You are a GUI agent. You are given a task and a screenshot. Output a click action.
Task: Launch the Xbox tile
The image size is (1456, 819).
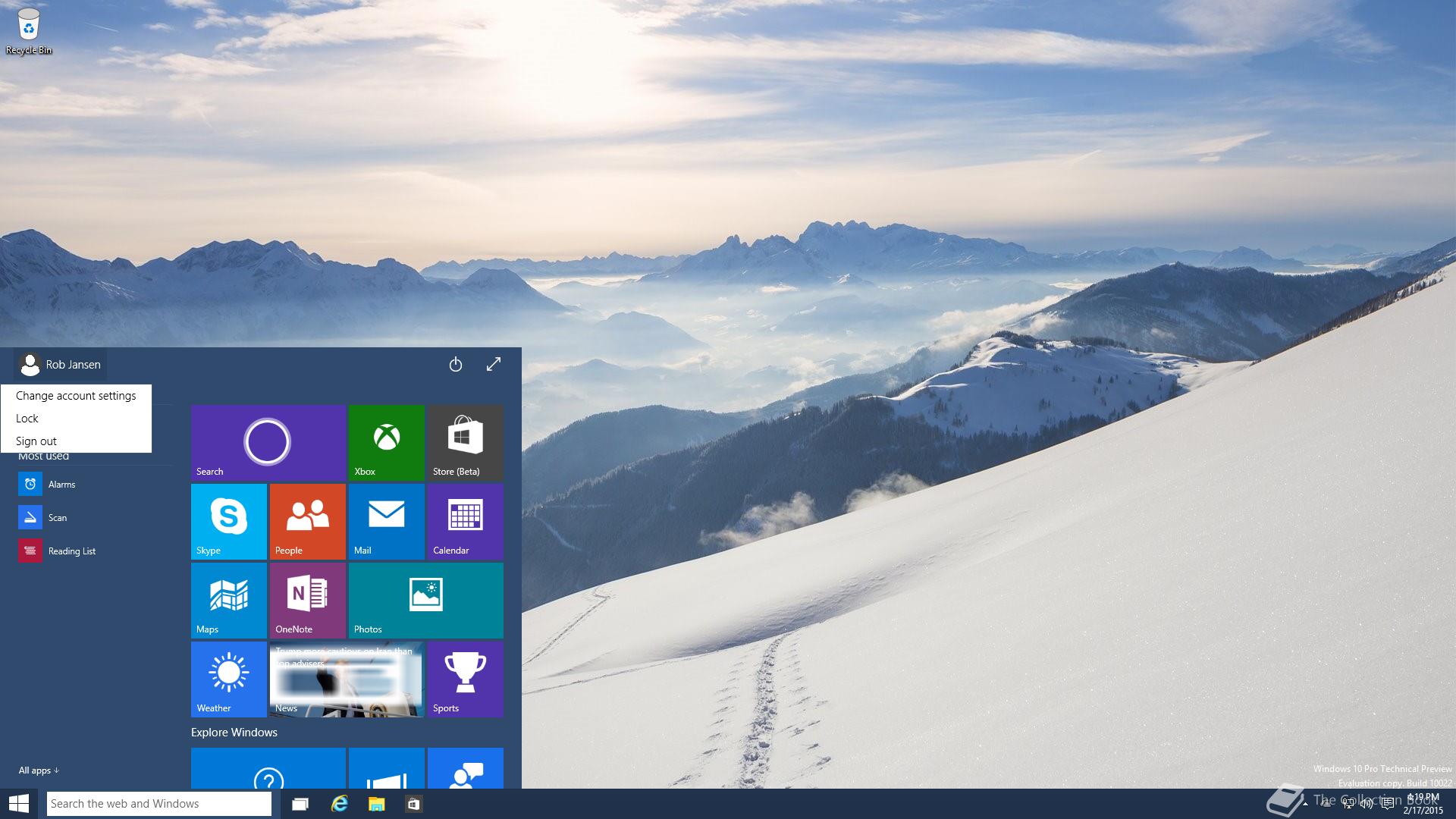pos(387,442)
